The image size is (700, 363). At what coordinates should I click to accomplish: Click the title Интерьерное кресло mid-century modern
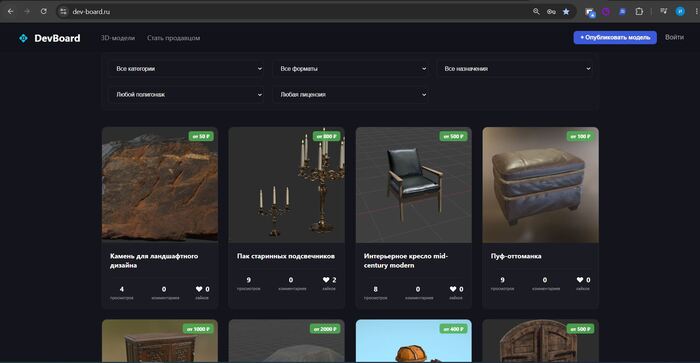pos(406,261)
